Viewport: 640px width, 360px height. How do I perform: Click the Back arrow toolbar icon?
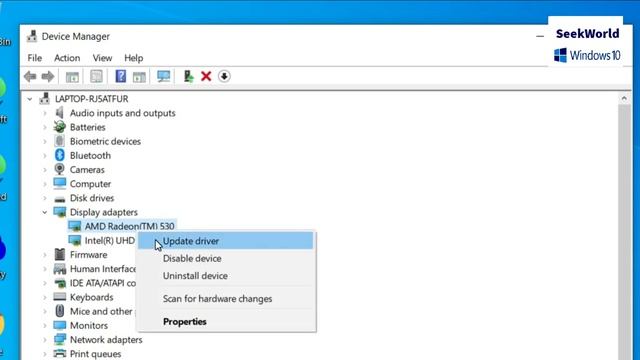[30, 76]
